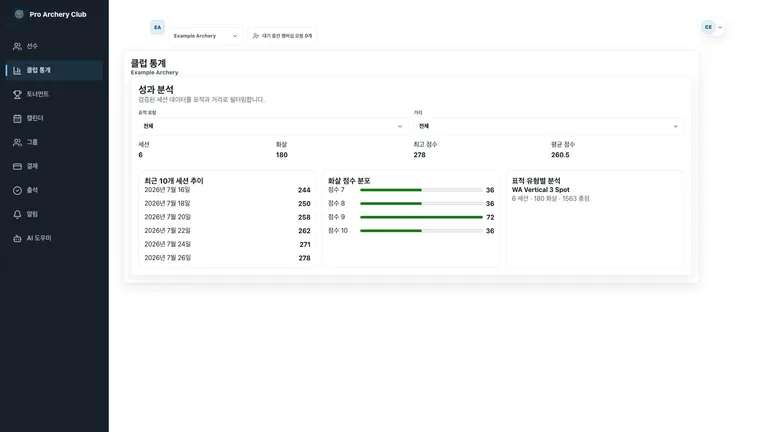Screen dimensions: 768x432
Task: Click the 평균 점수 value 260.5
Action: click(x=560, y=155)
